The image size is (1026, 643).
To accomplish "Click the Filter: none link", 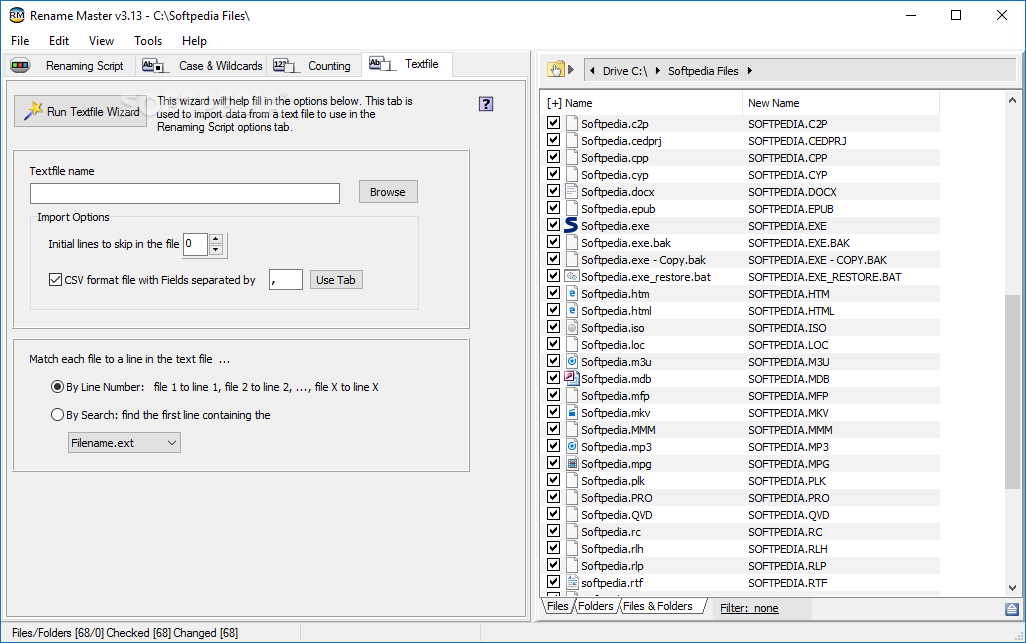I will [x=749, y=608].
